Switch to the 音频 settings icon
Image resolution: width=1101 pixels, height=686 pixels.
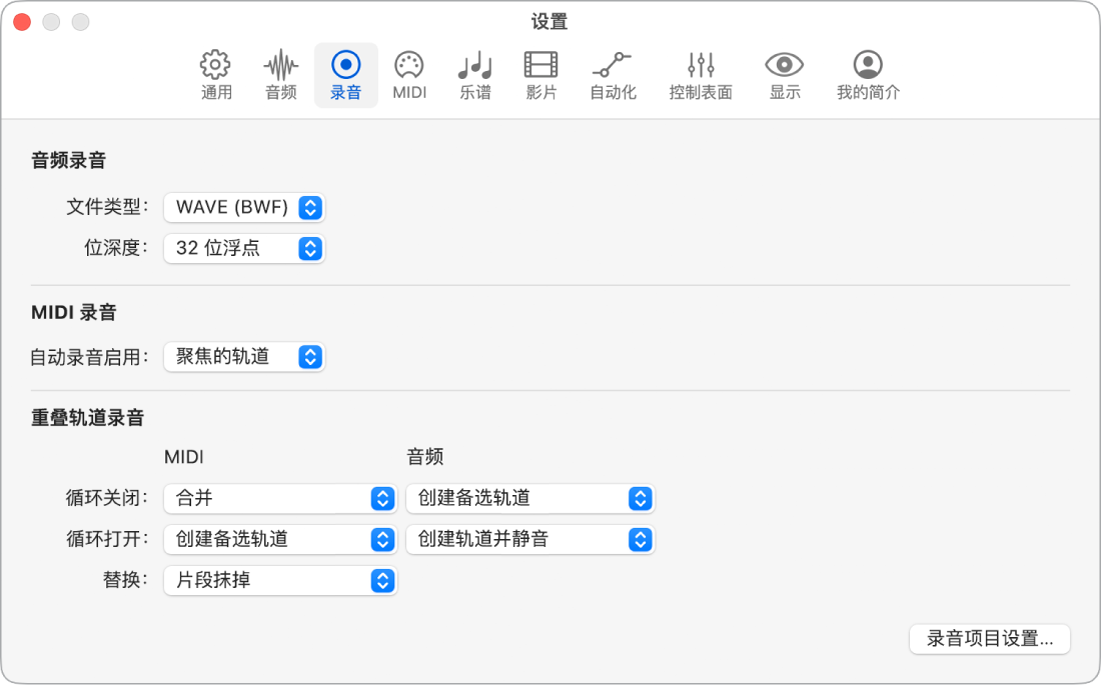point(279,74)
